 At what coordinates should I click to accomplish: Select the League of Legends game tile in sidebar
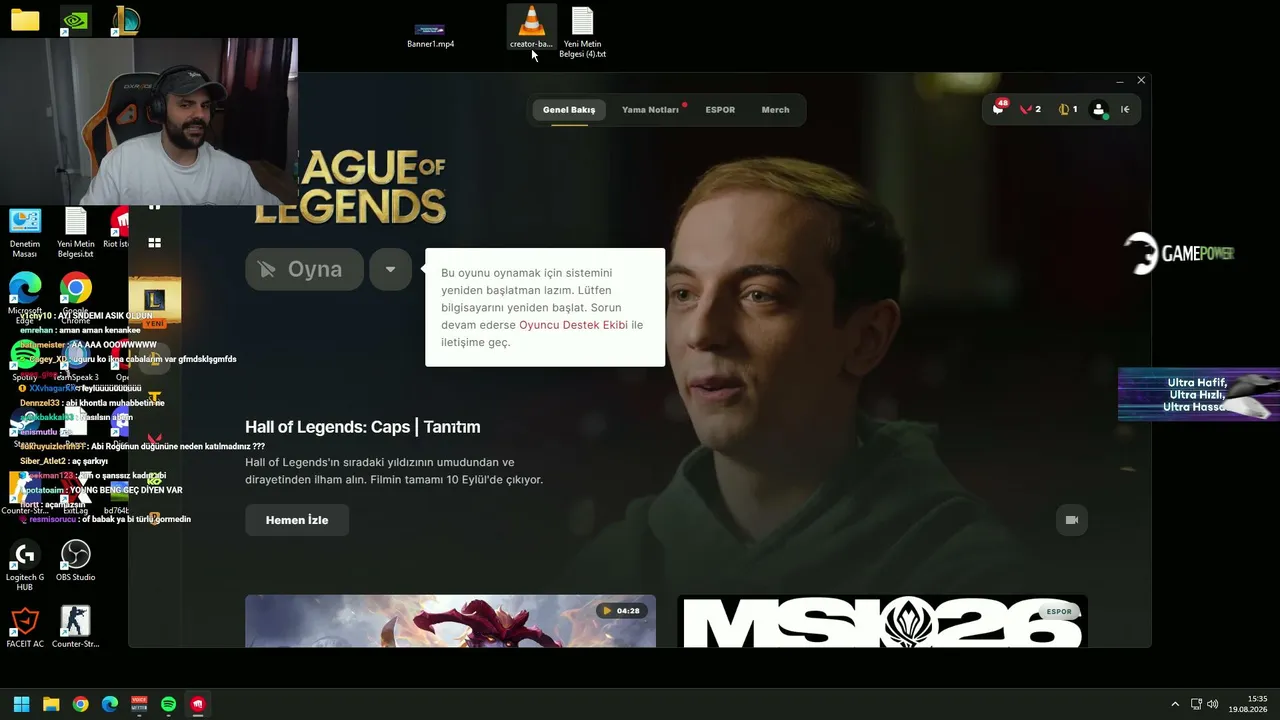tap(155, 301)
